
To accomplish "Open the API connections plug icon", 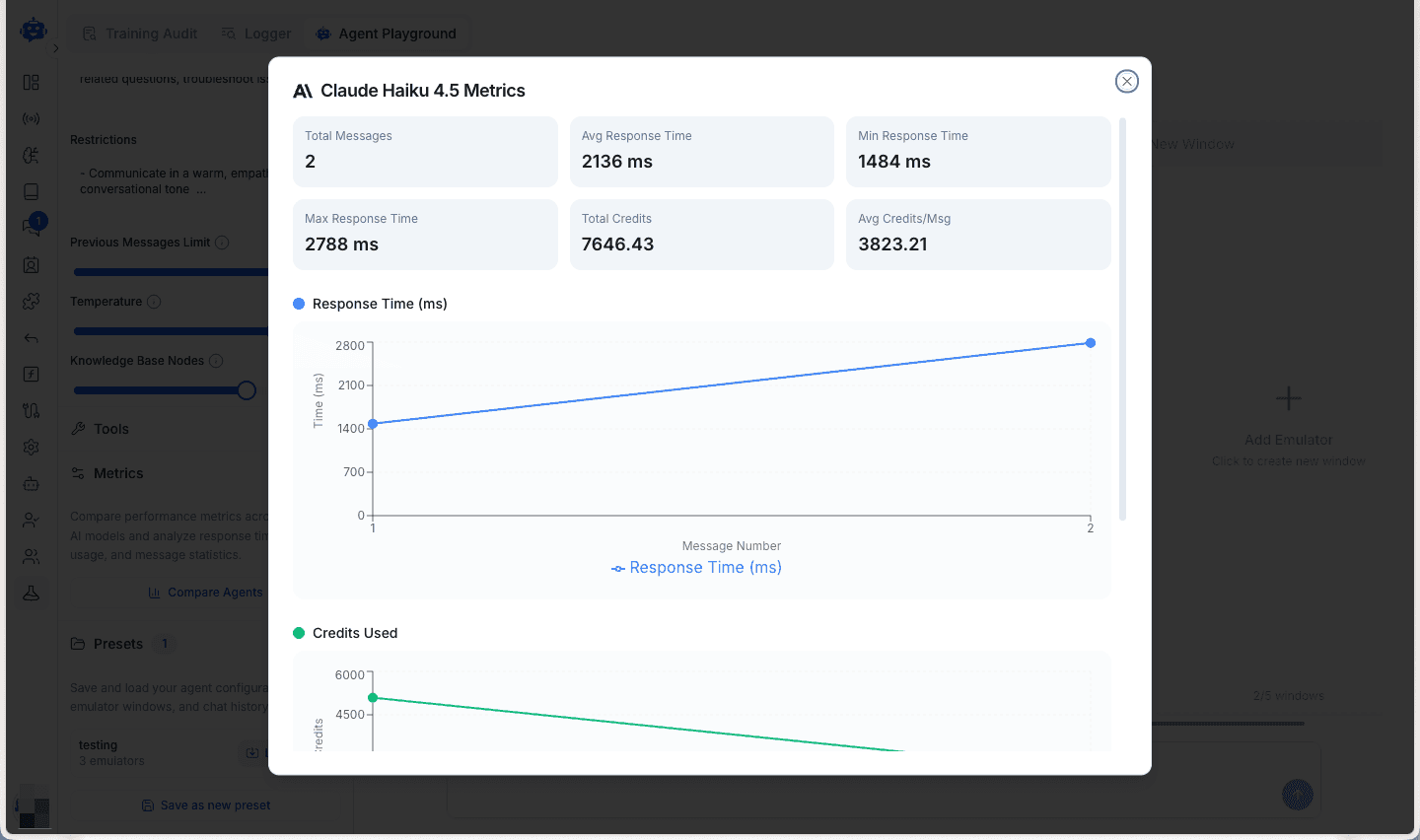I will [31, 410].
